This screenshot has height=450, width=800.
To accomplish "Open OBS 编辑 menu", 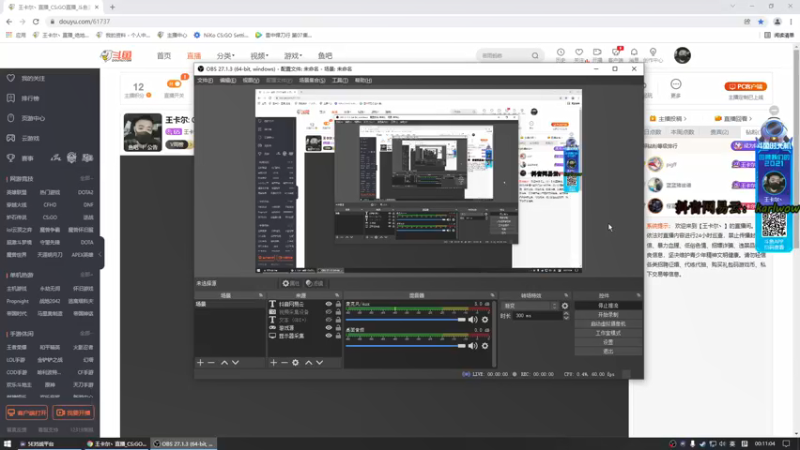I will (228, 80).
